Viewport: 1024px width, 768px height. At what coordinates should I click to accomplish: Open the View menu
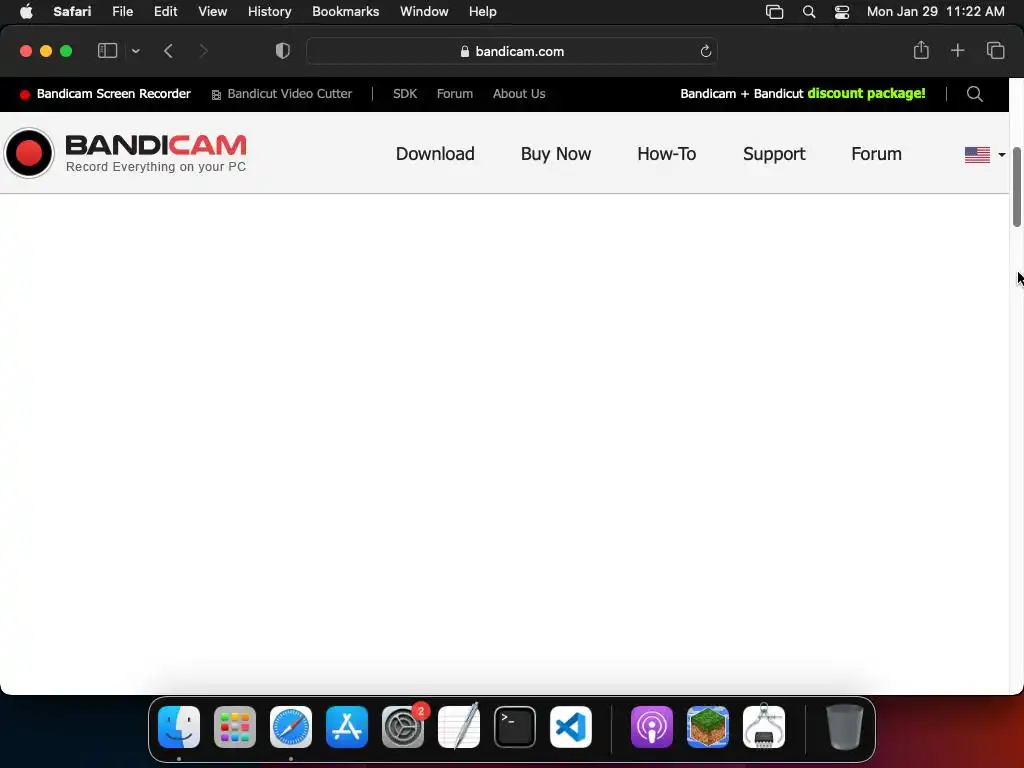tap(212, 12)
